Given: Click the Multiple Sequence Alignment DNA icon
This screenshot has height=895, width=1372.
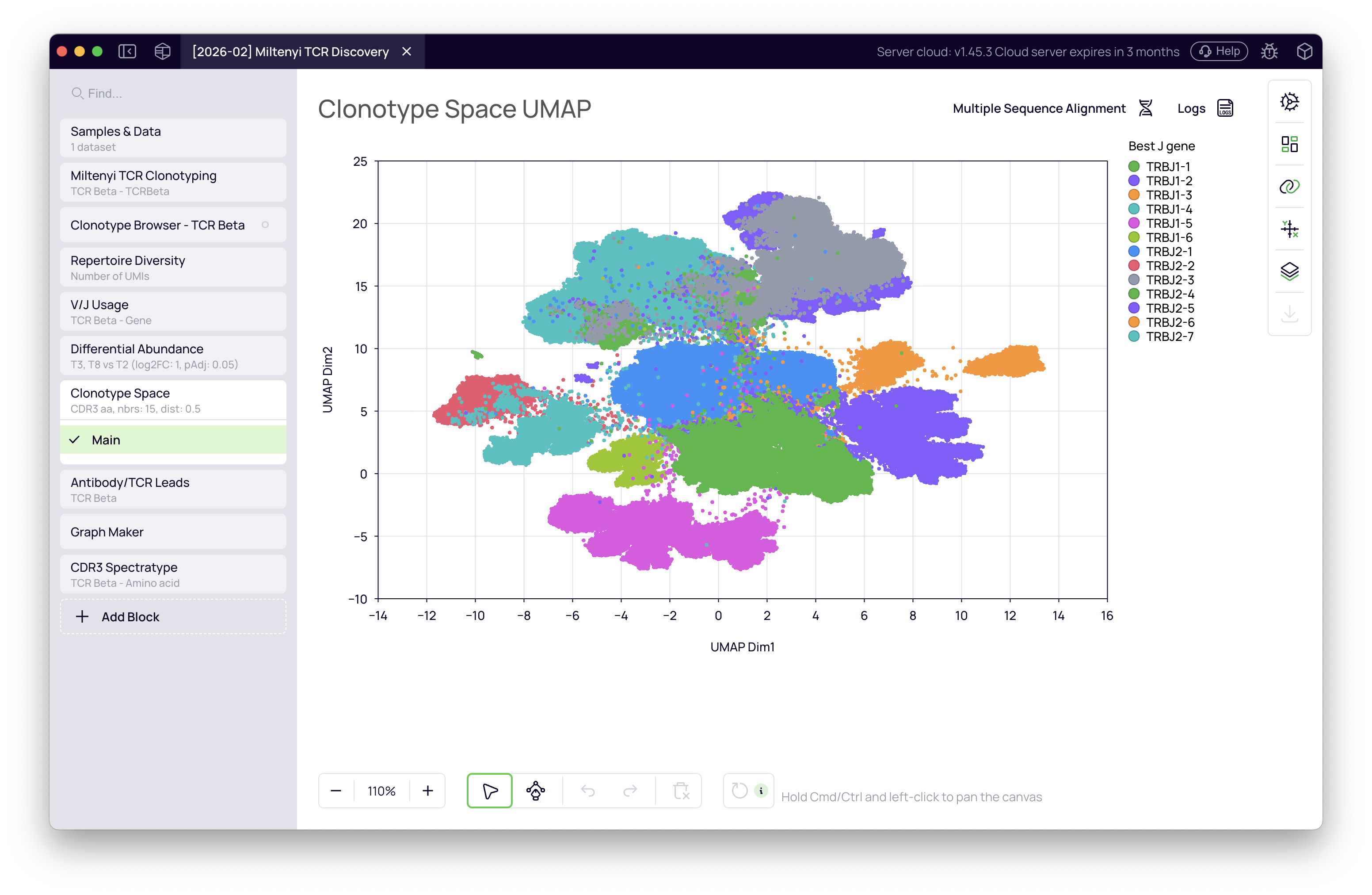Looking at the screenshot, I should coord(1146,108).
